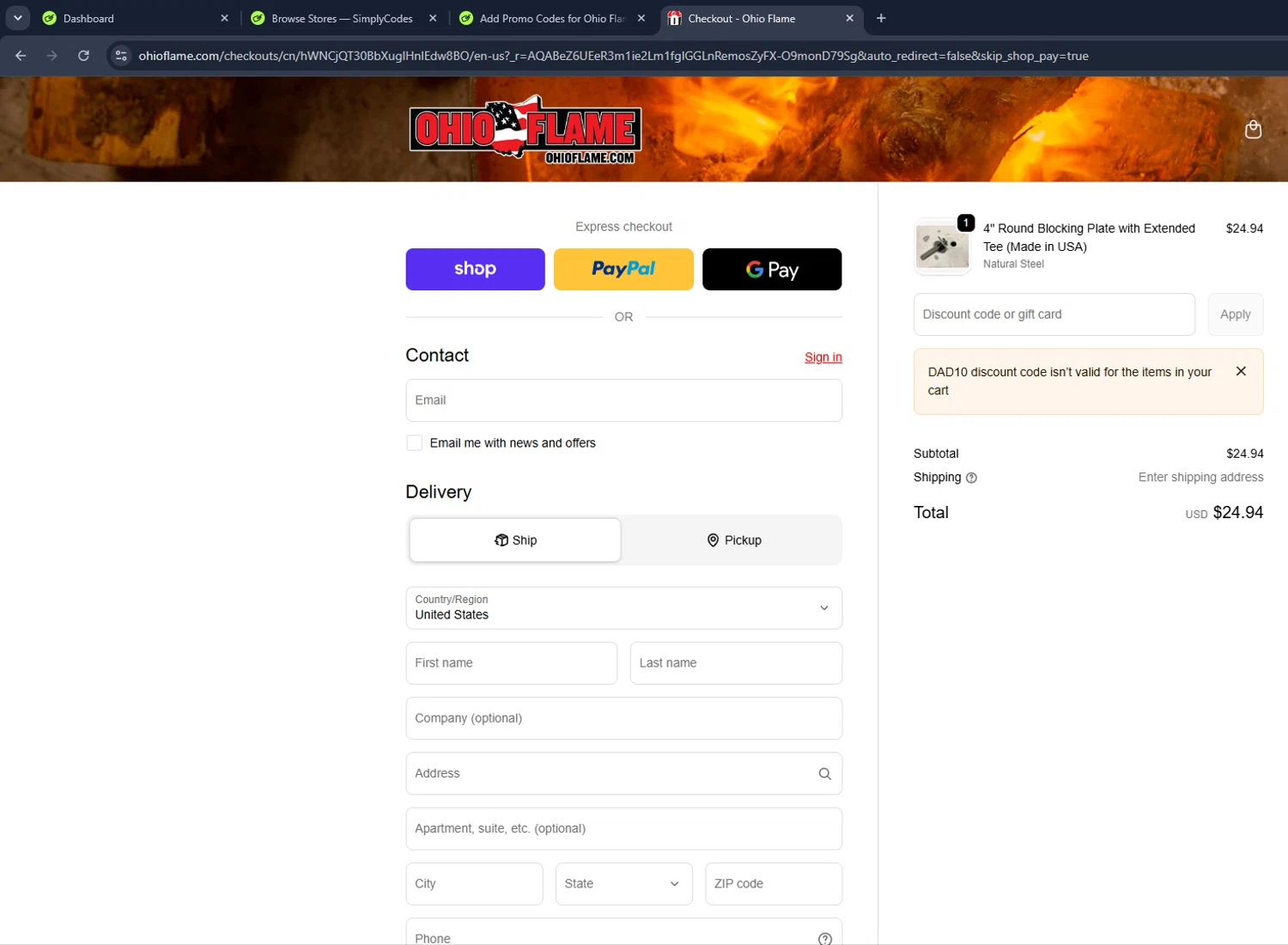Click the City input field
This screenshot has height=945, width=1288.
[x=475, y=884]
